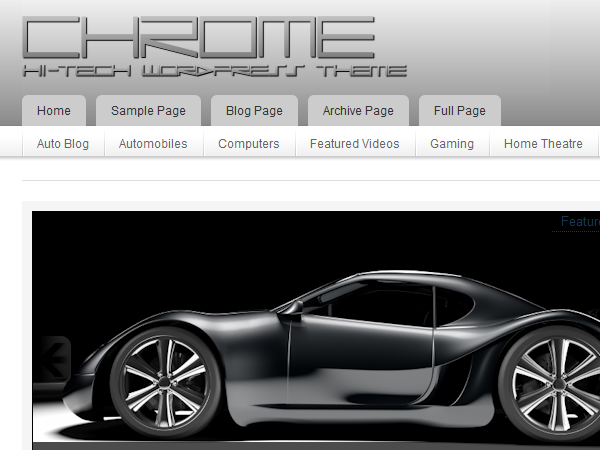
Task: Open the Home Theatre category
Action: tap(543, 143)
